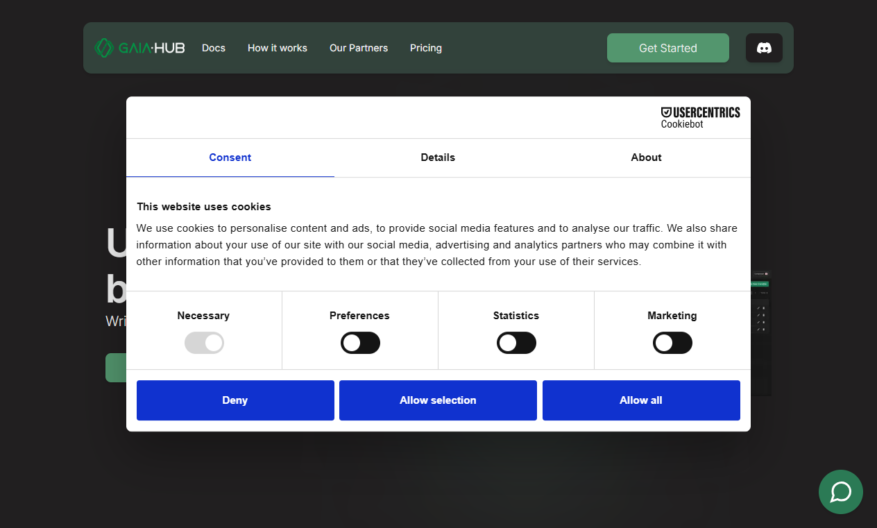Screen dimensions: 877x528
Task: Click the Usercentrics Cookiebot logo
Action: [700, 117]
